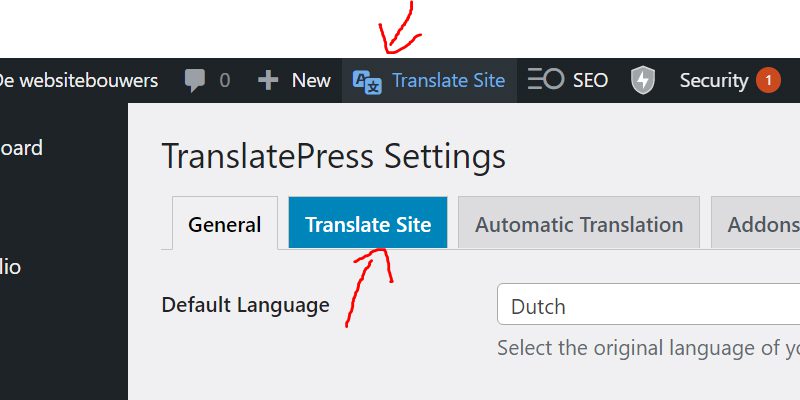Screen dimensions: 800x400
Task: Open the SEO admin bar menu label
Action: click(590, 81)
